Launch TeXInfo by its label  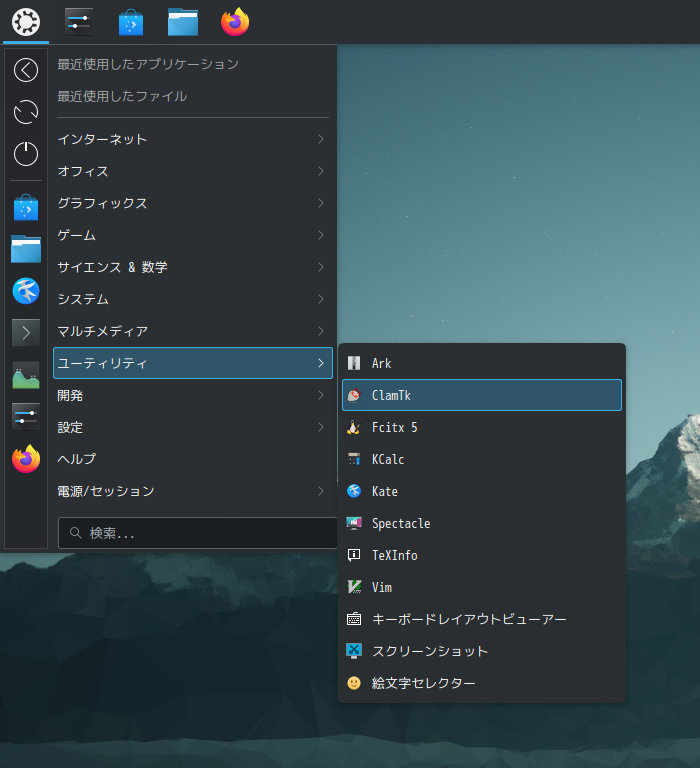click(394, 555)
